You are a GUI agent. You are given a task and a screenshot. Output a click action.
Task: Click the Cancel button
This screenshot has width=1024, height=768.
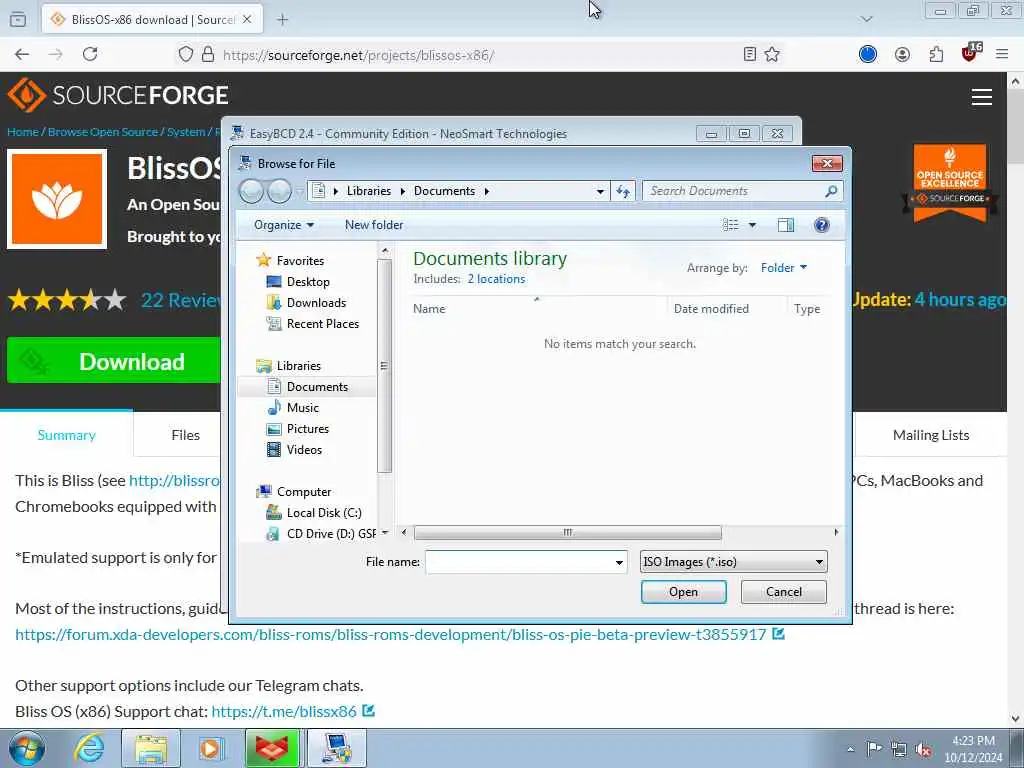784,592
